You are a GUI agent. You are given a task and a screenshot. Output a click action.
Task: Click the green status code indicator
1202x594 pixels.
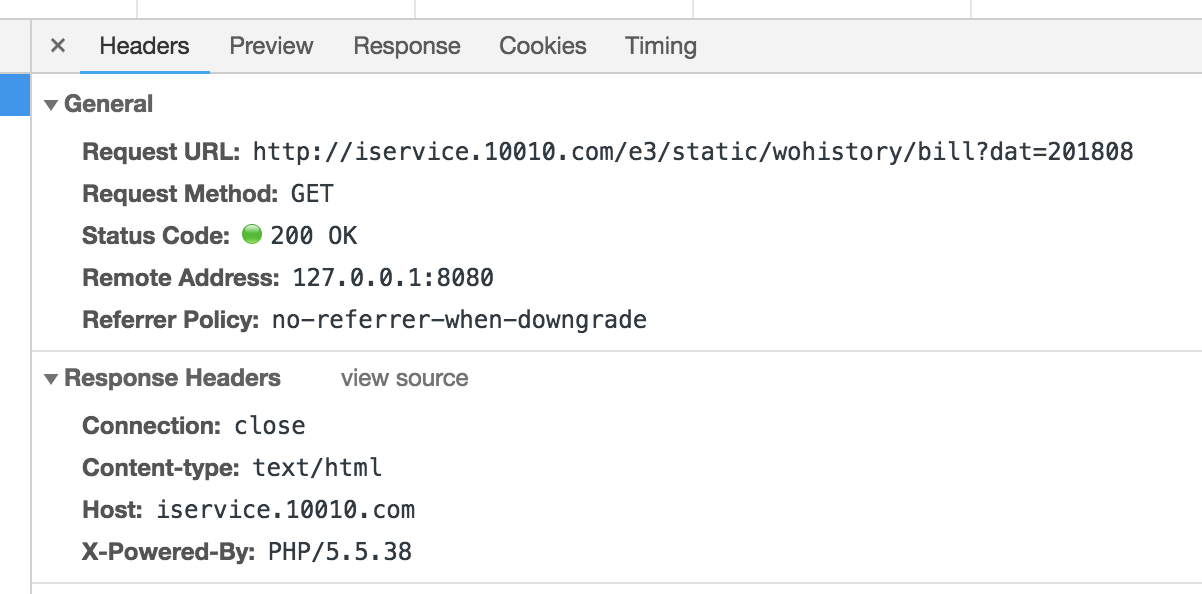[251, 235]
